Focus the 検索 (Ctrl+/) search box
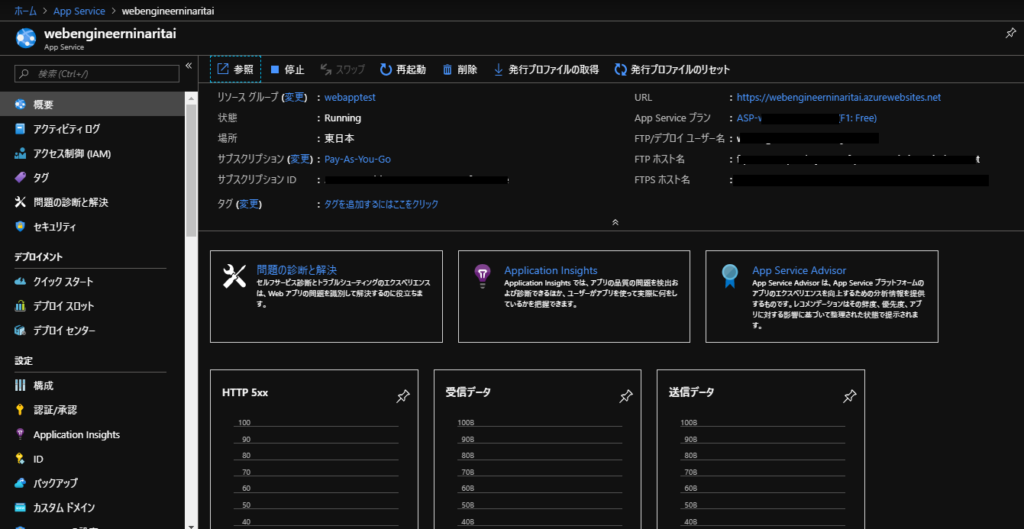1024x529 pixels. pyautogui.click(x=97, y=74)
